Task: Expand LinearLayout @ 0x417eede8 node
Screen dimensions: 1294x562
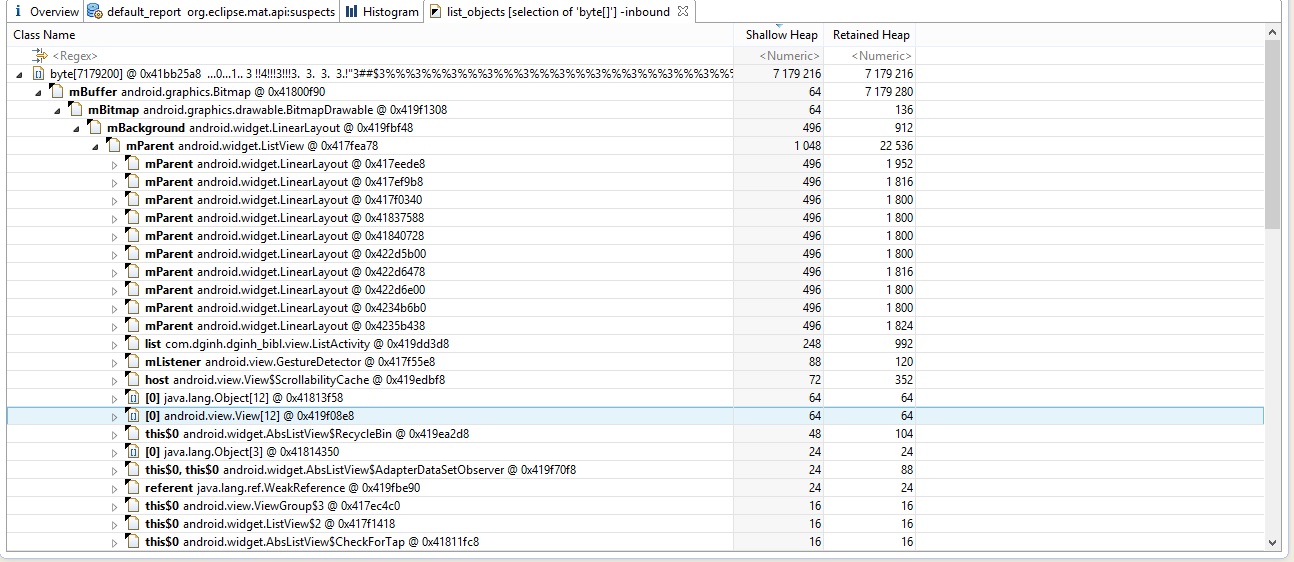Action: (115, 164)
